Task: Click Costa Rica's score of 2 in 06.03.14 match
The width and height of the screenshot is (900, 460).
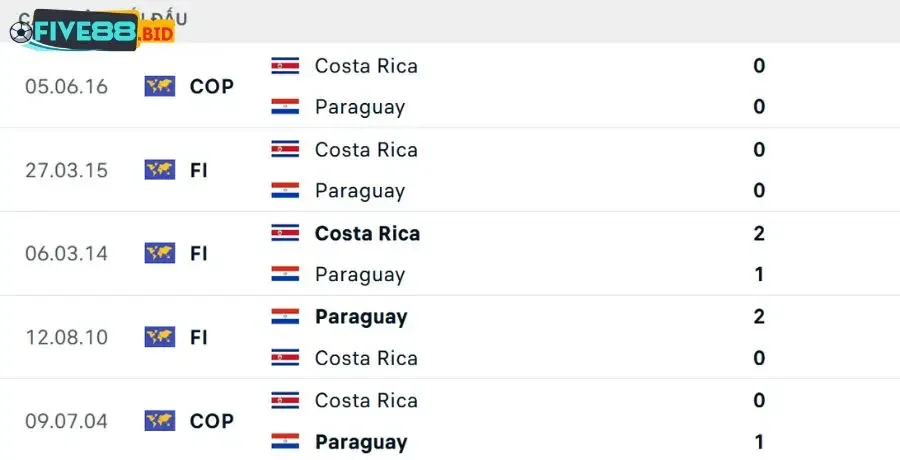Action: tap(759, 233)
